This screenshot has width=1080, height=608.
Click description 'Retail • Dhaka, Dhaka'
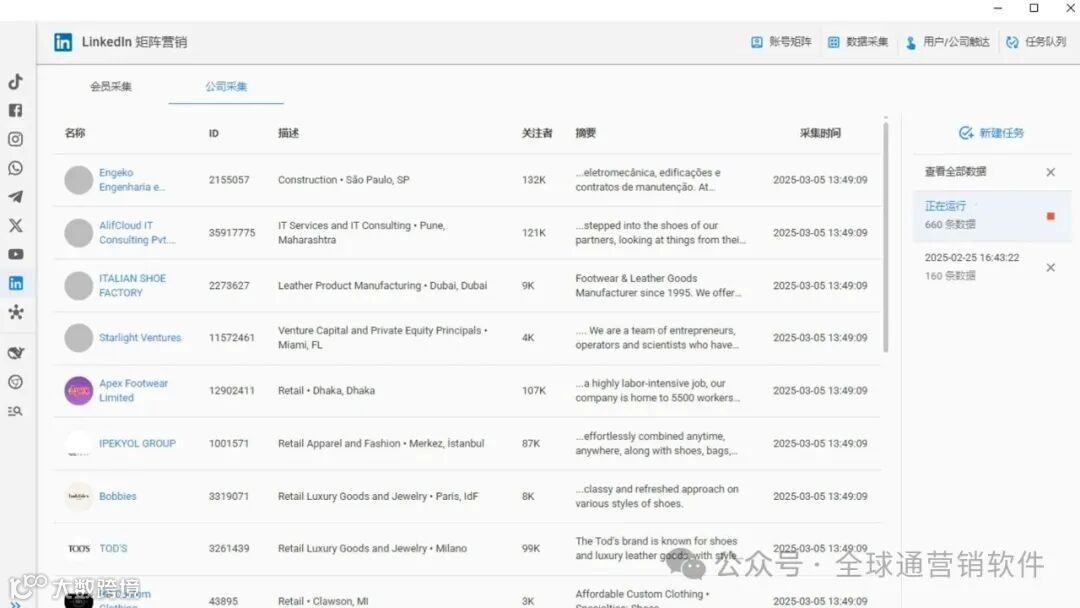[326, 390]
